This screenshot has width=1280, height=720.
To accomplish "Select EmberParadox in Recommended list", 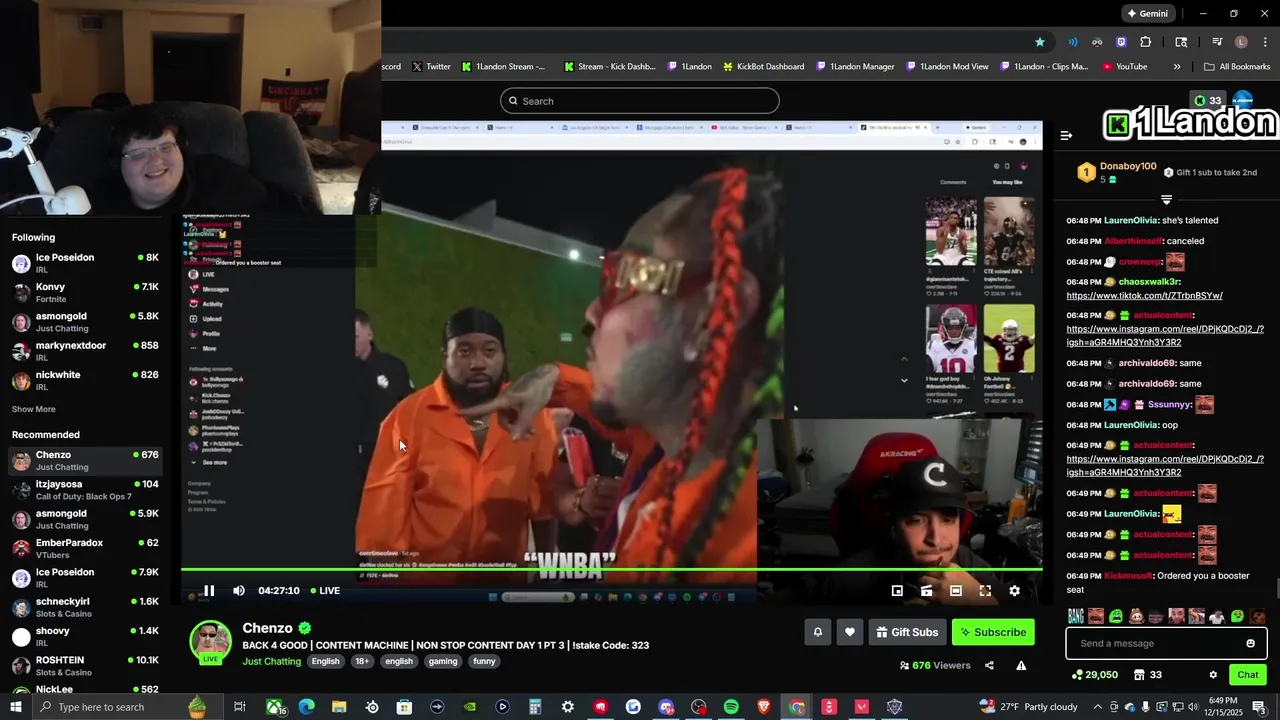I will click(x=84, y=549).
